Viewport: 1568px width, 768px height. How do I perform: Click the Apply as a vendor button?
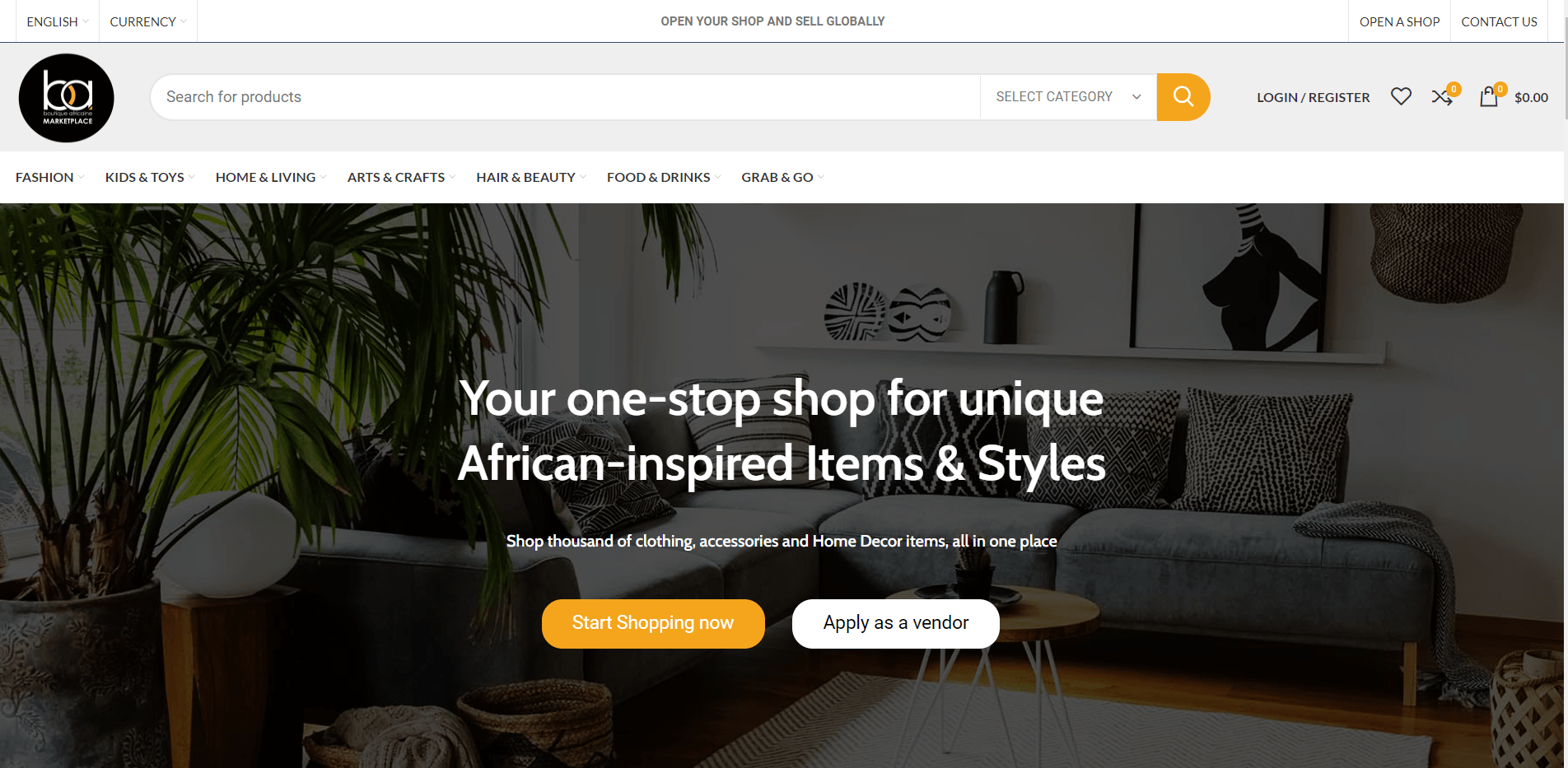[896, 623]
